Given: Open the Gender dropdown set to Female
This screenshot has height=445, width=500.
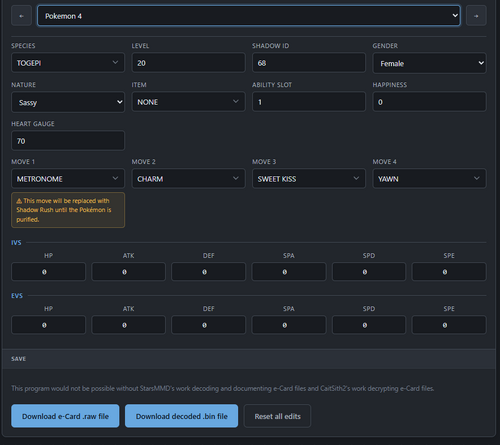Looking at the screenshot, I should (429, 63).
